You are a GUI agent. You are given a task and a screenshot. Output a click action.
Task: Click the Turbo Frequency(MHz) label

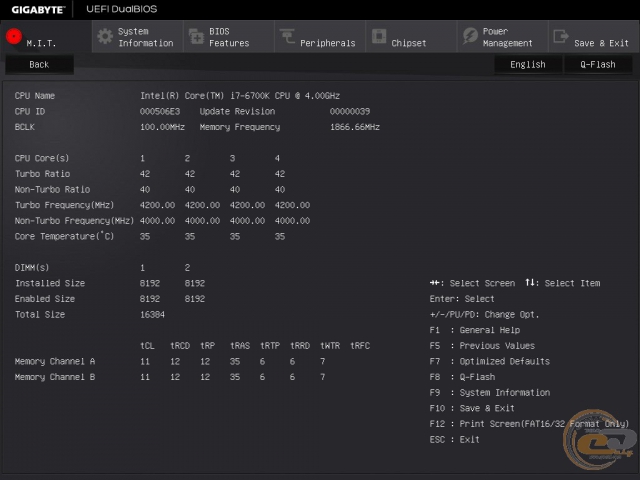point(64,205)
